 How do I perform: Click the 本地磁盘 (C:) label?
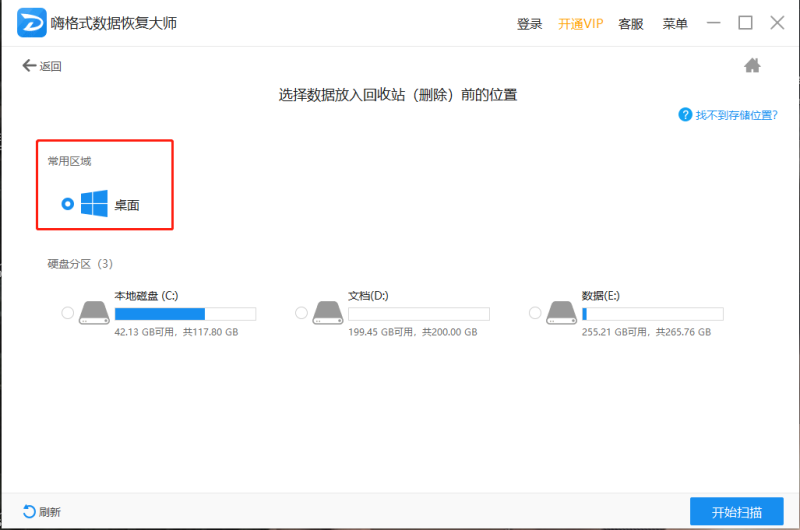click(x=146, y=296)
